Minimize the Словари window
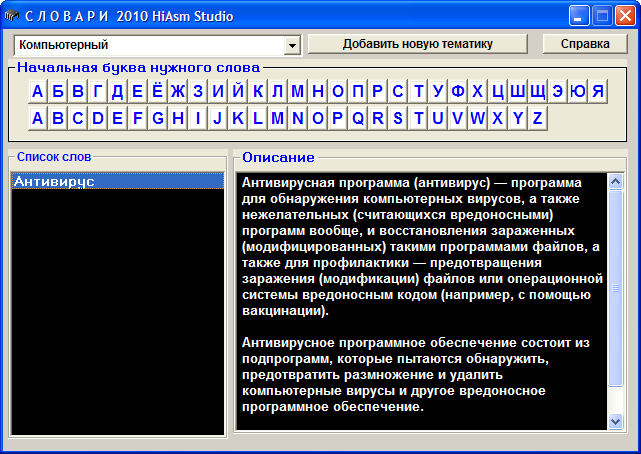The height and width of the screenshot is (454, 641). [579, 16]
